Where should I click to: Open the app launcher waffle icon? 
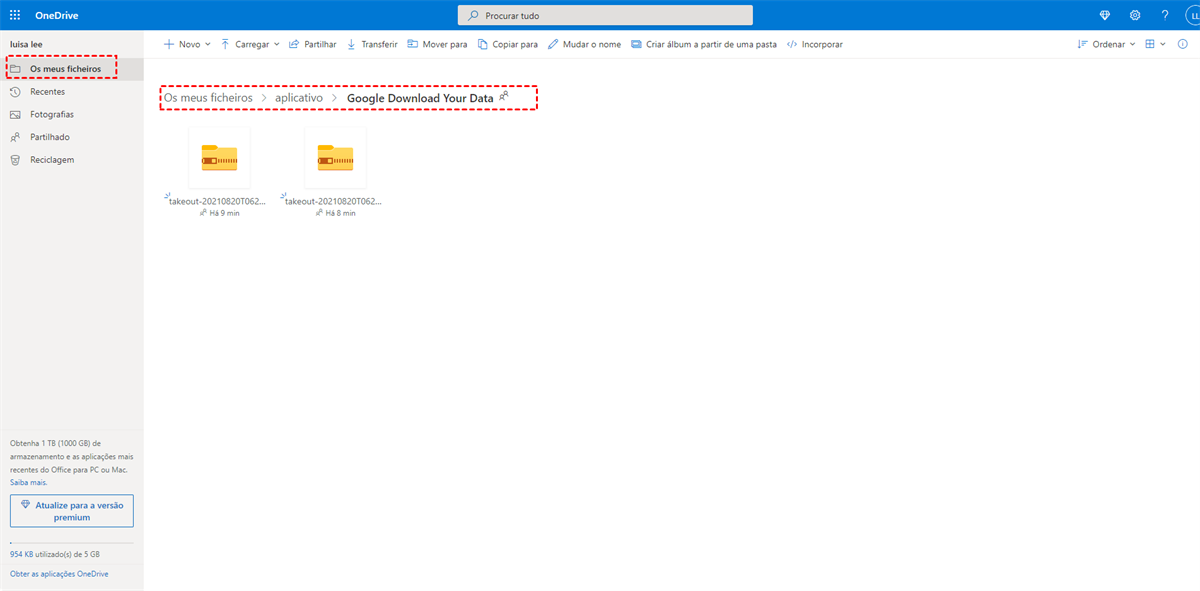15,15
